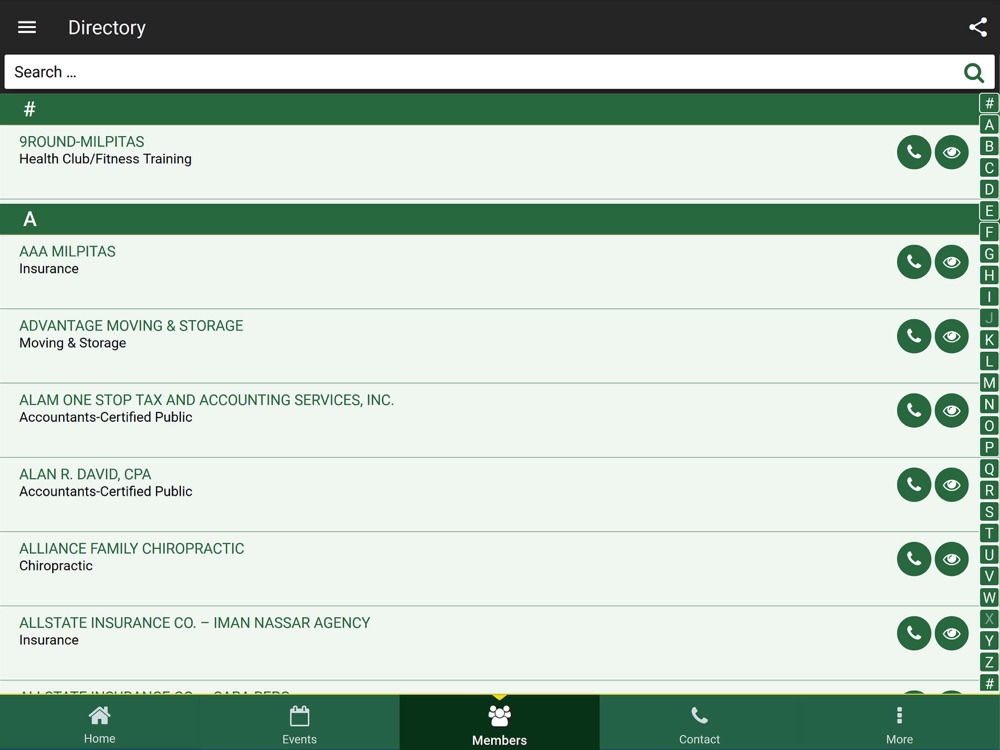Jump to letter G in index
The width and height of the screenshot is (1000, 750).
(989, 254)
